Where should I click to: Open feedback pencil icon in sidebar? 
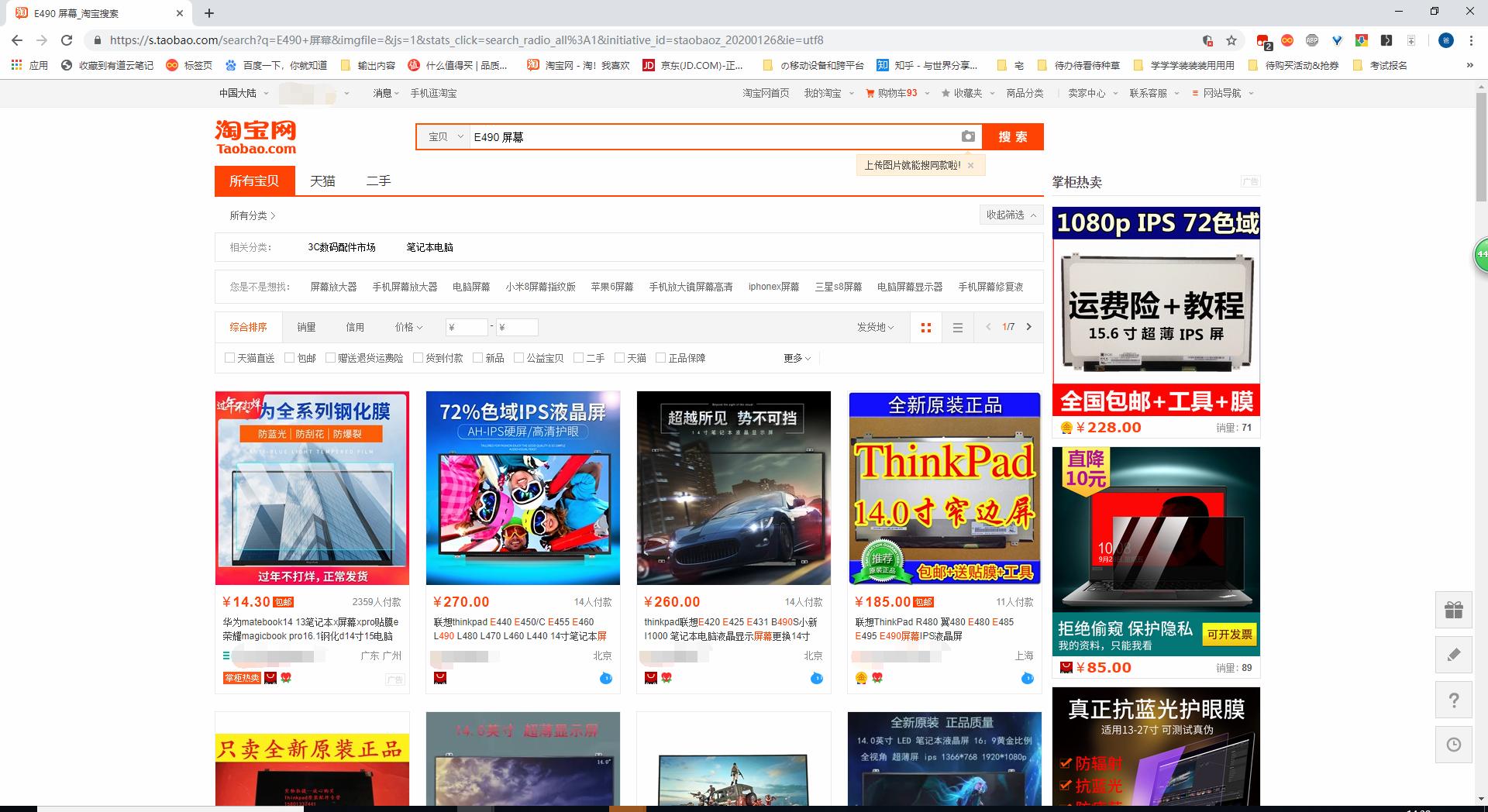(x=1454, y=655)
